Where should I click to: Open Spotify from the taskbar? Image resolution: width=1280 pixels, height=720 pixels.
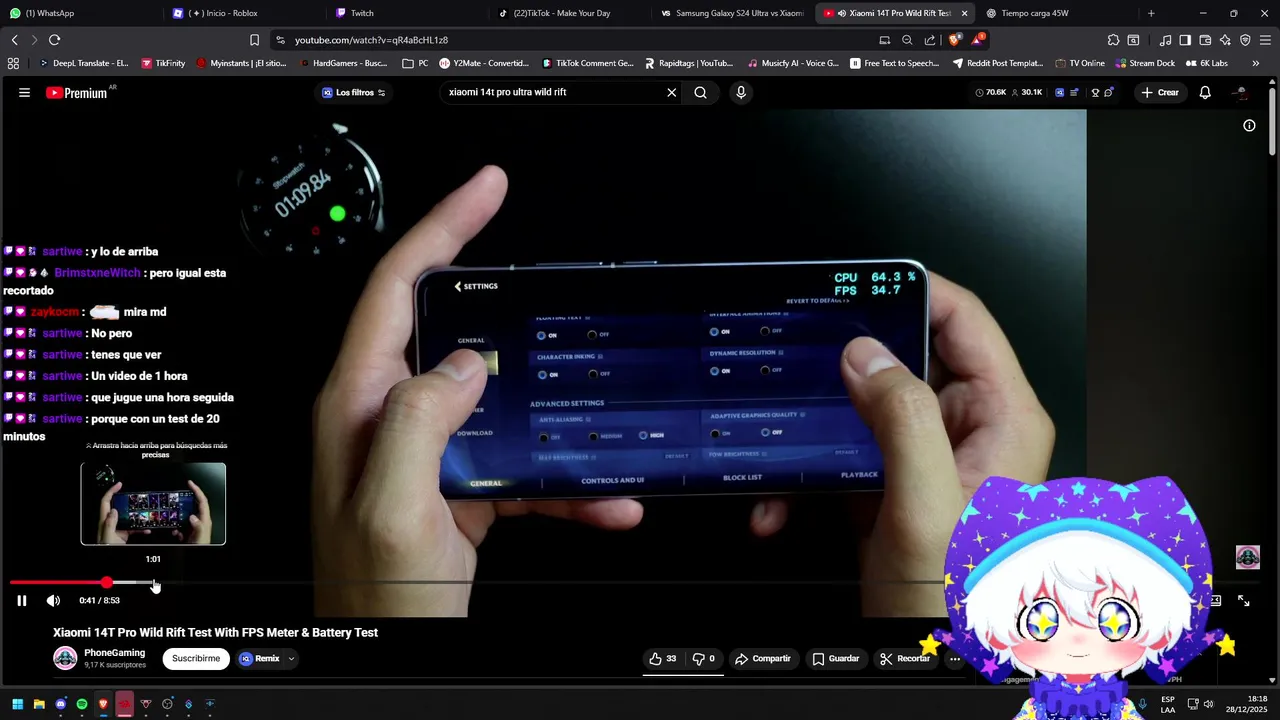[x=82, y=704]
